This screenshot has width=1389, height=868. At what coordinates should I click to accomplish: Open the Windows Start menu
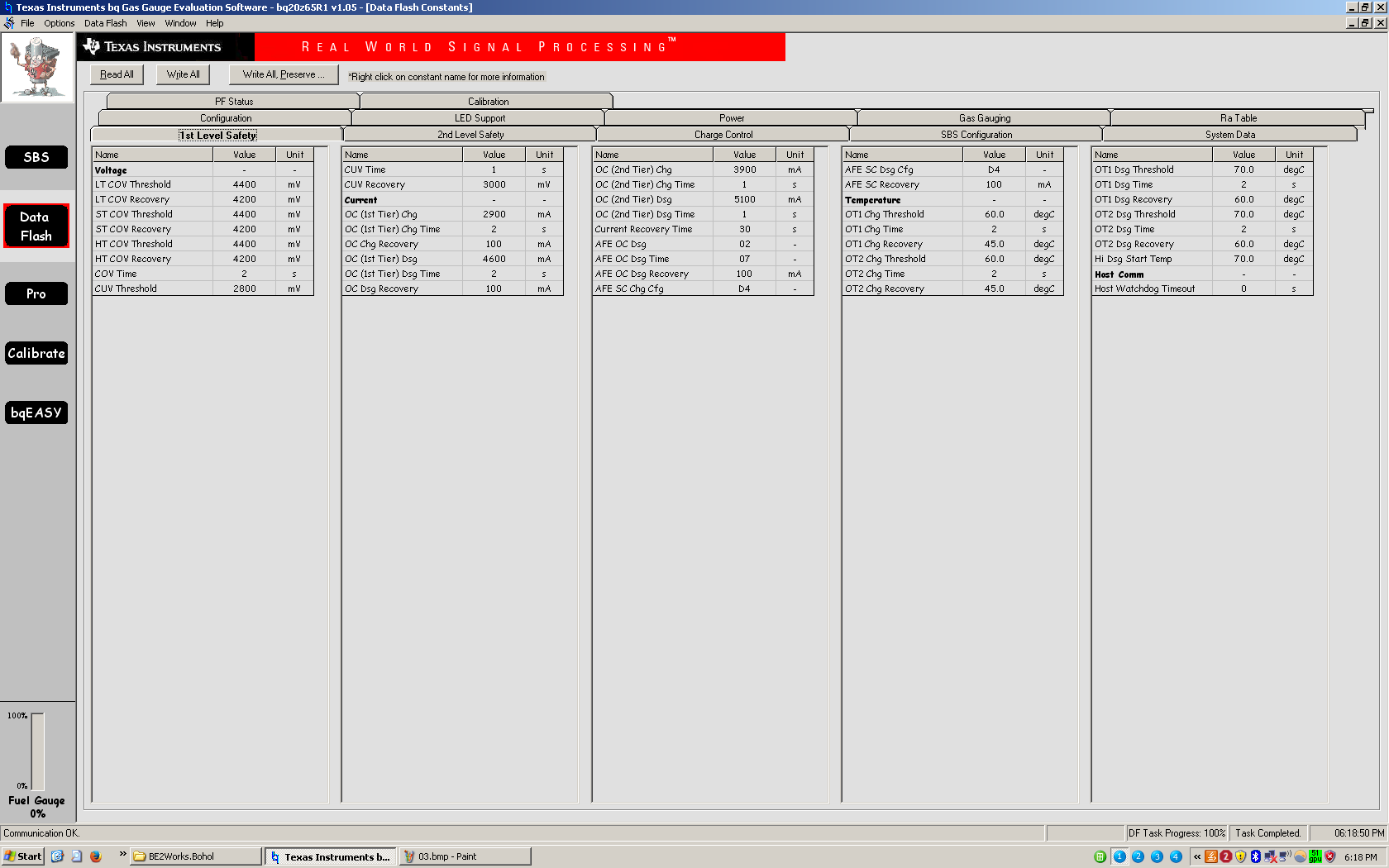(22, 856)
